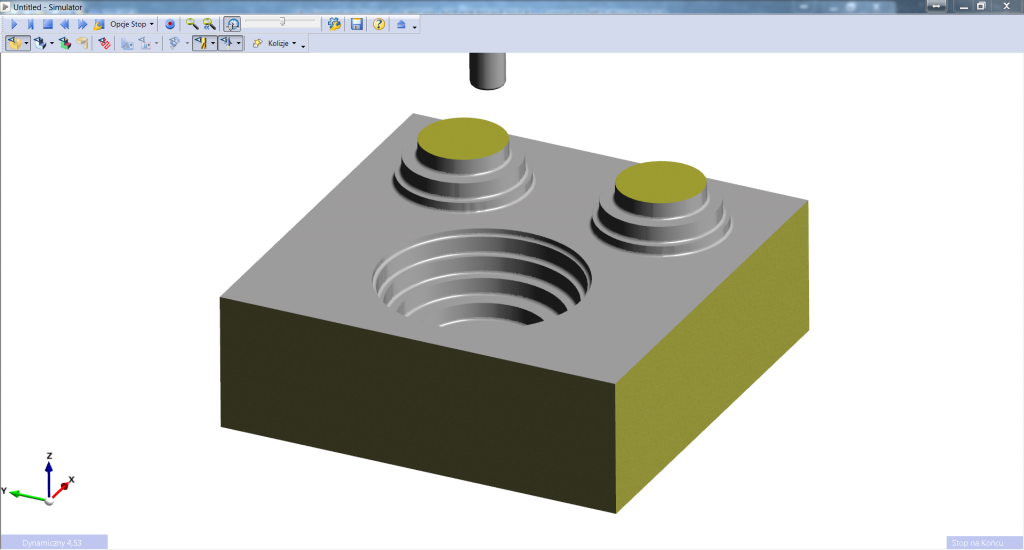Click the red toolpath display icon
The image size is (1024, 550).
pos(103,43)
